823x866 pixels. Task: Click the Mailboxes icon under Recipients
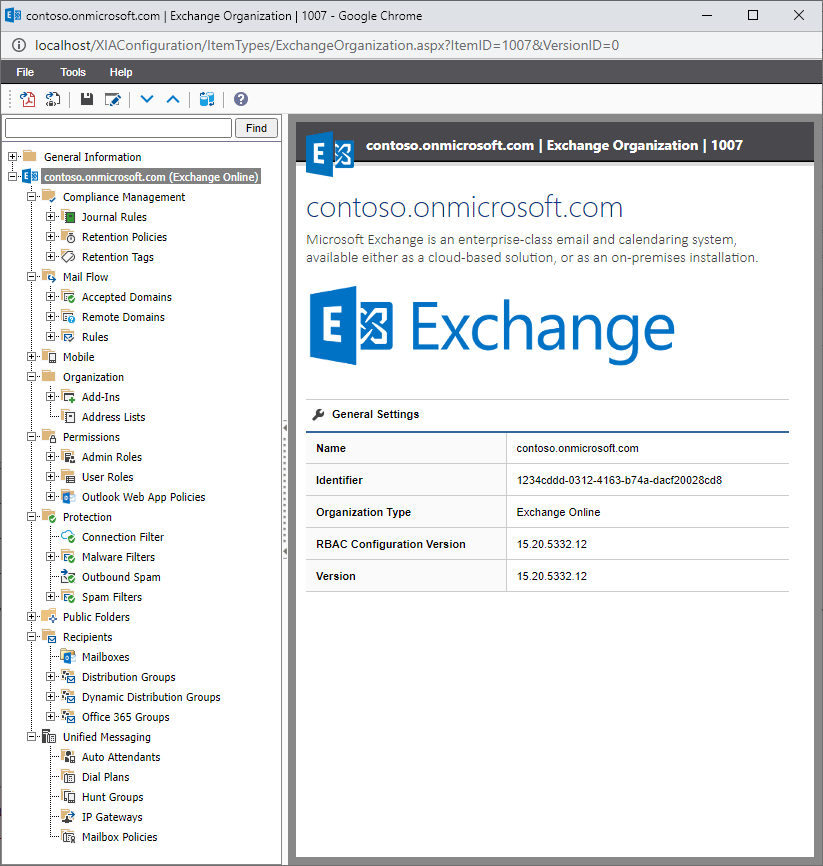(x=68, y=657)
